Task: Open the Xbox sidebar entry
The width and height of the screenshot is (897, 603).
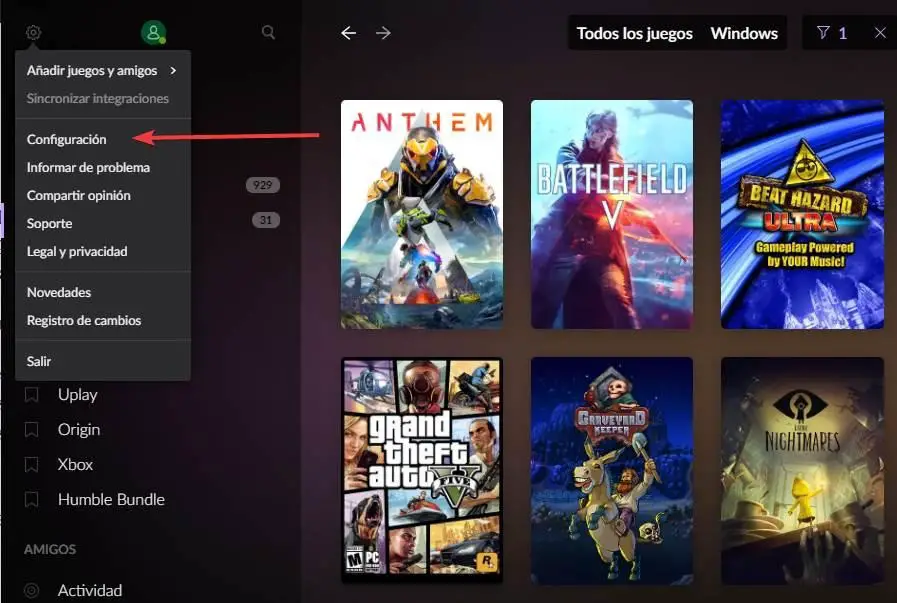Action: pyautogui.click(x=75, y=465)
